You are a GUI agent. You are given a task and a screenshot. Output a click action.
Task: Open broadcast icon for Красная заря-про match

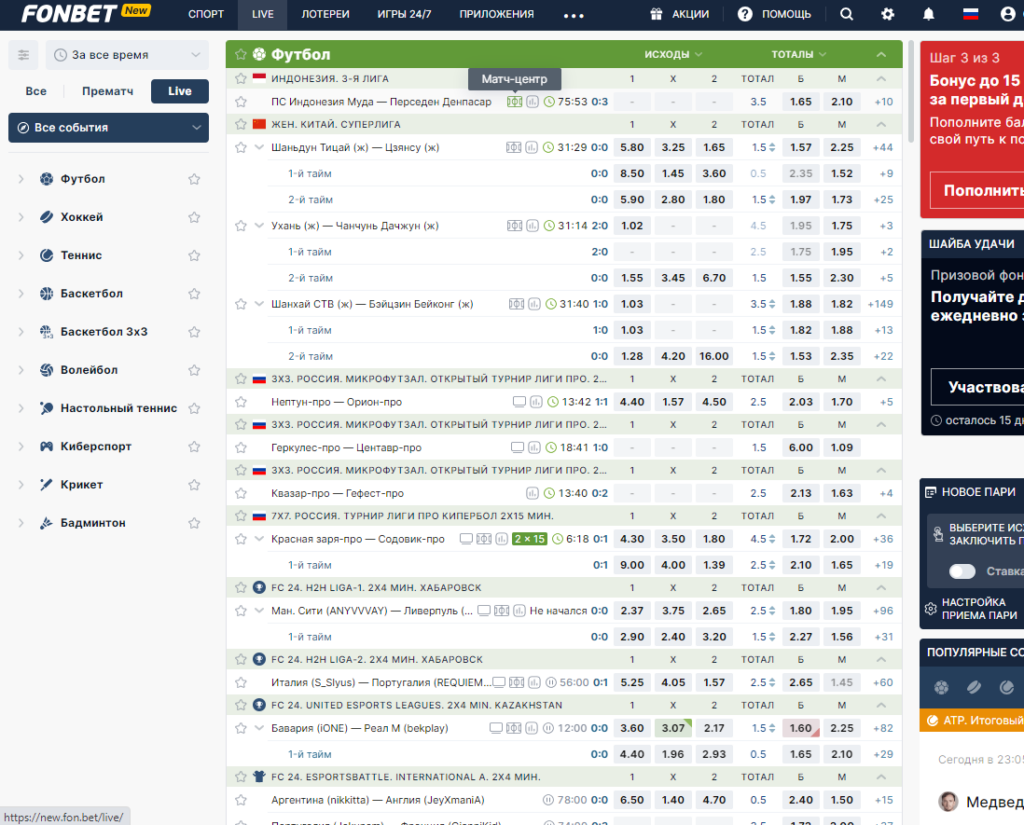pyautogui.click(x=466, y=540)
